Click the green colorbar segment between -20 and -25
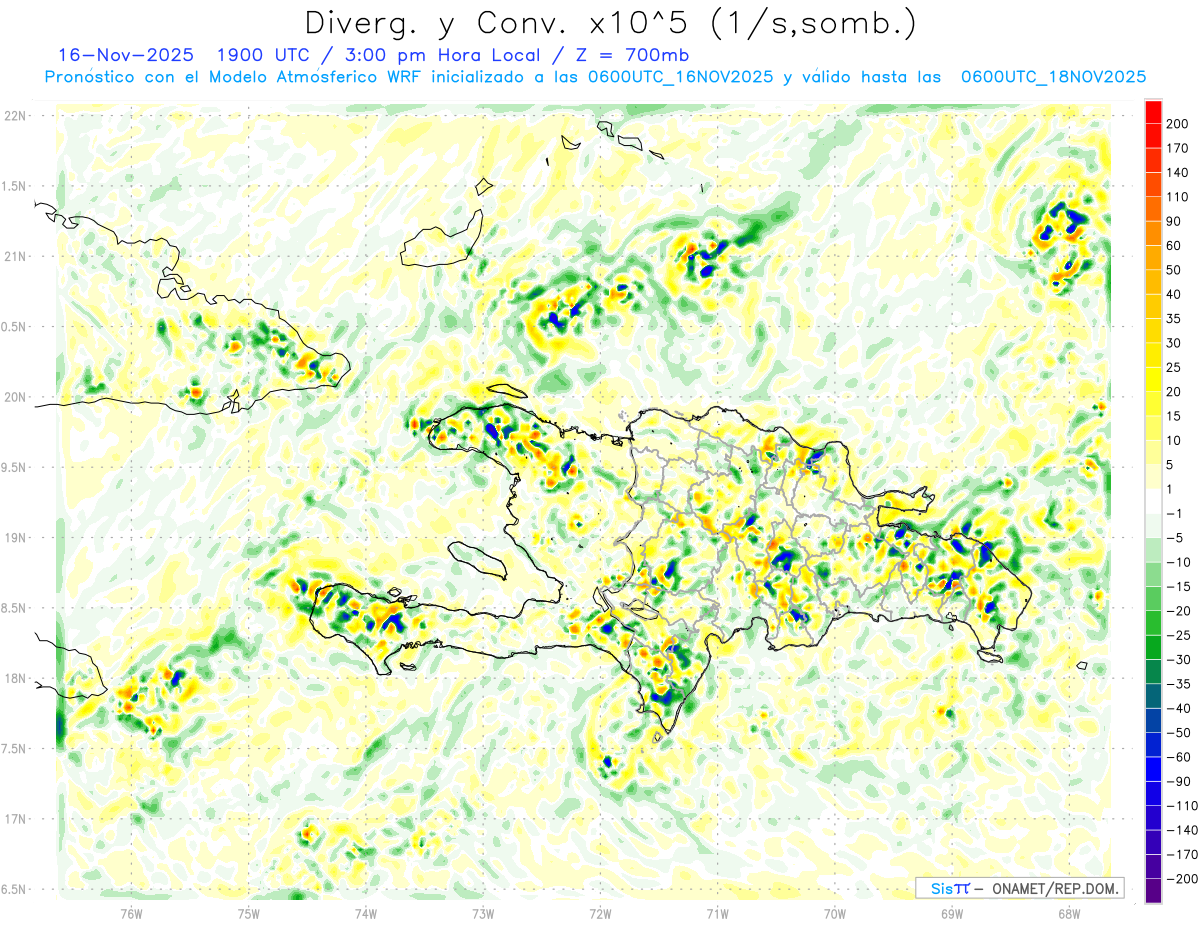This screenshot has height=927, width=1200. coord(1154,622)
